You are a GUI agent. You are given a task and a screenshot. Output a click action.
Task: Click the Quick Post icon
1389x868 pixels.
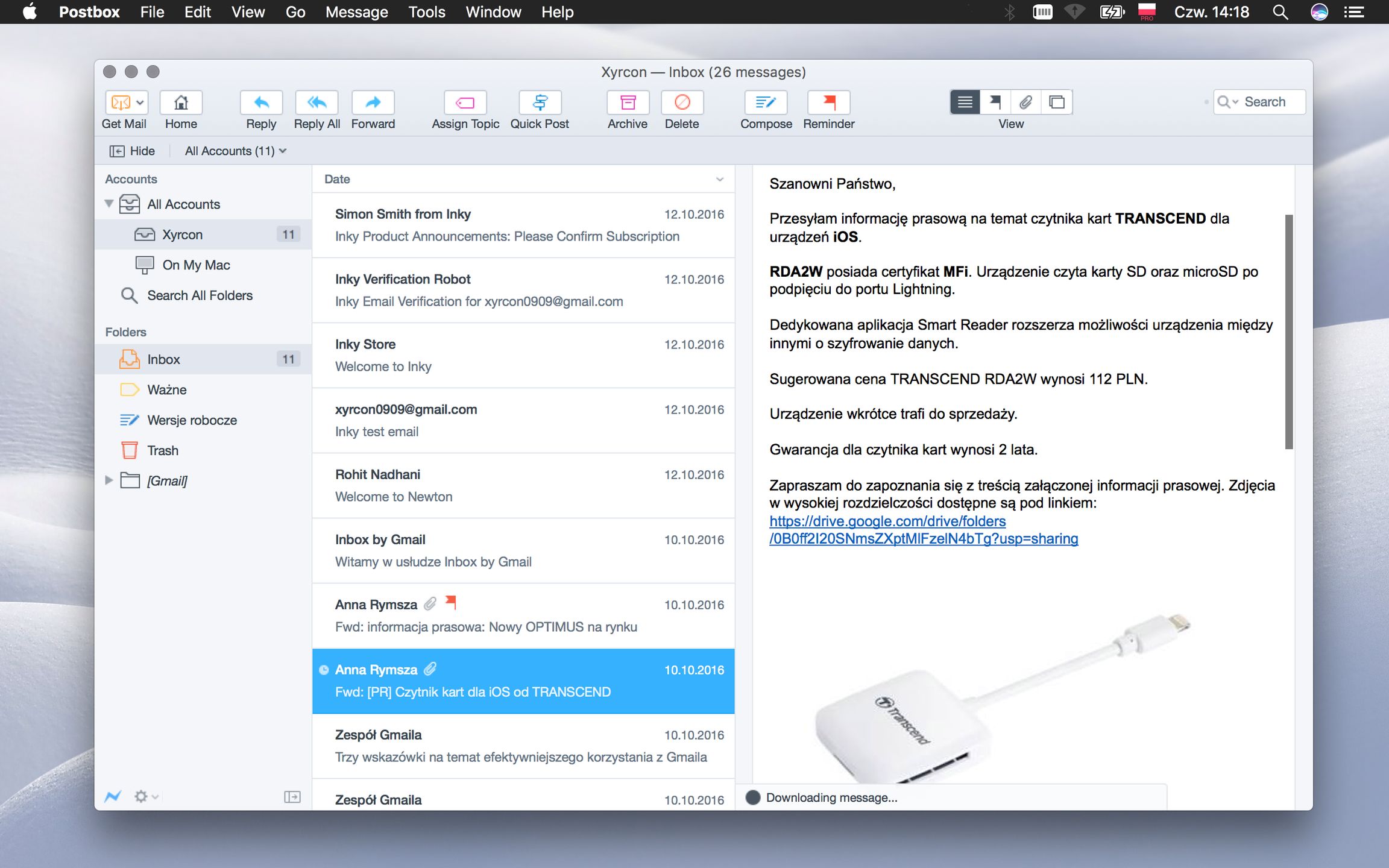[x=540, y=102]
